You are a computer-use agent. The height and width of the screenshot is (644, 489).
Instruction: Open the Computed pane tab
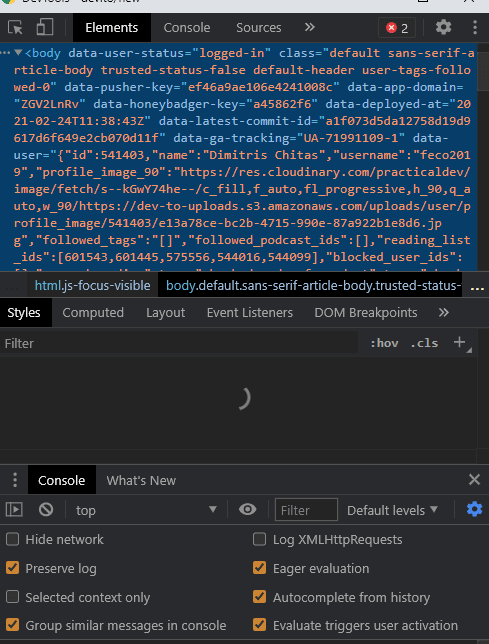pyautogui.click(x=93, y=313)
